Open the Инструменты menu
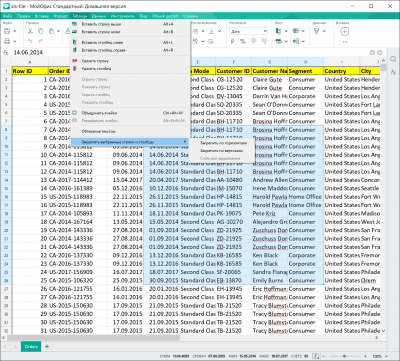The image size is (400, 361). (123, 16)
